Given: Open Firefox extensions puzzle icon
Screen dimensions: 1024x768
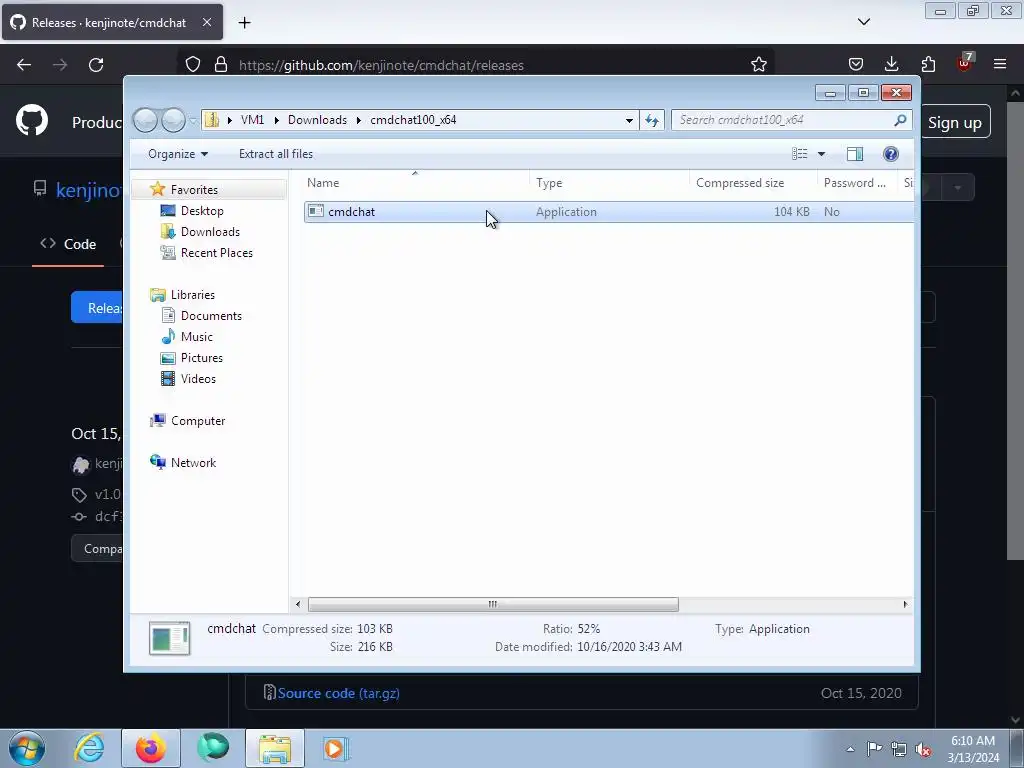Looking at the screenshot, I should pos(928,64).
